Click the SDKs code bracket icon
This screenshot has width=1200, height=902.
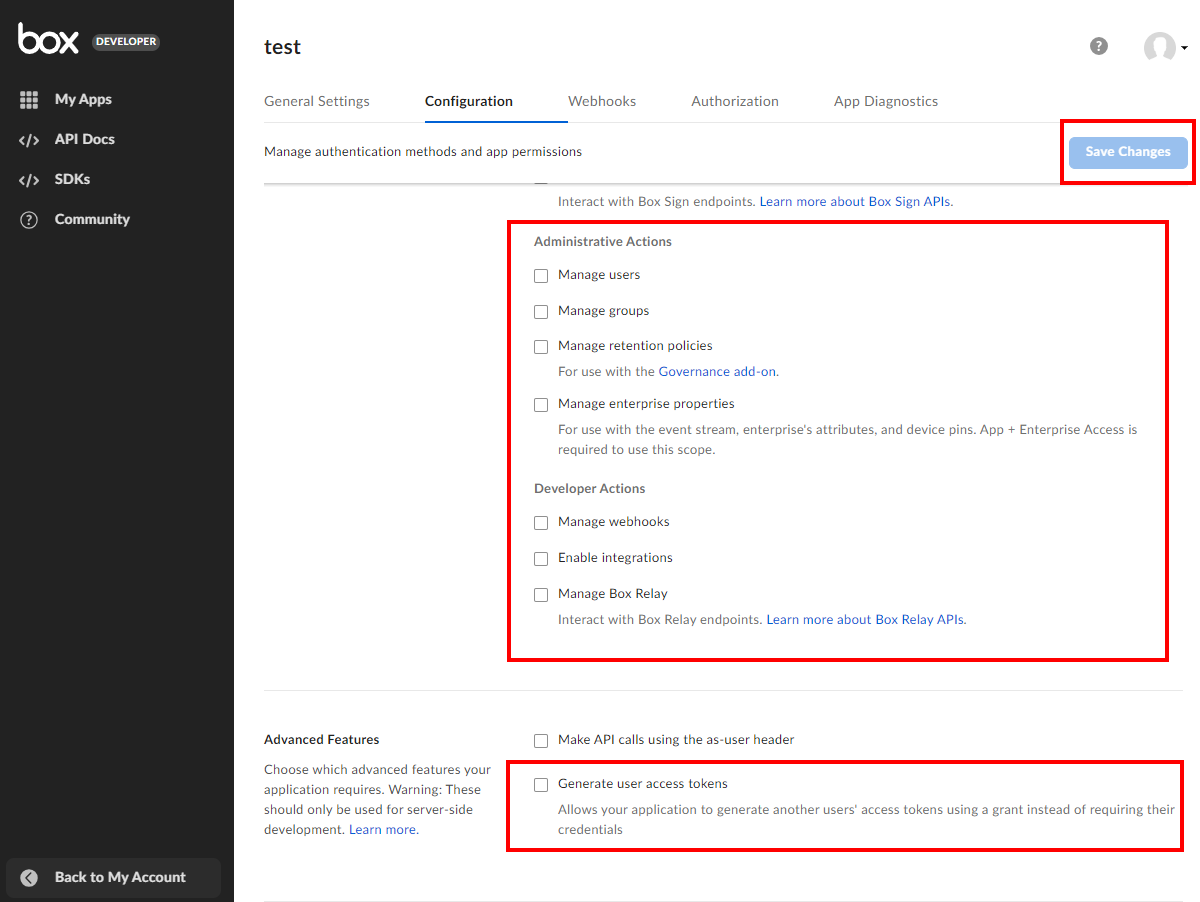[29, 180]
